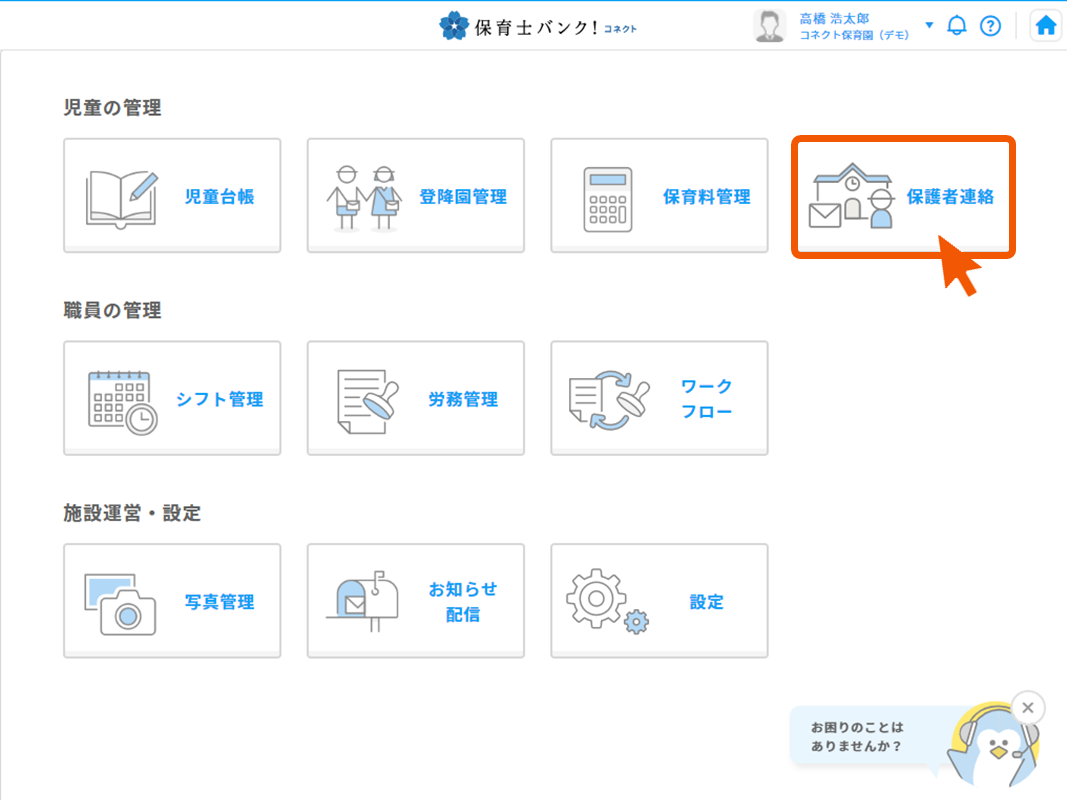1067x800 pixels.
Task: Click the お困りのことはありませんか speech bubble
Action: [x=862, y=737]
